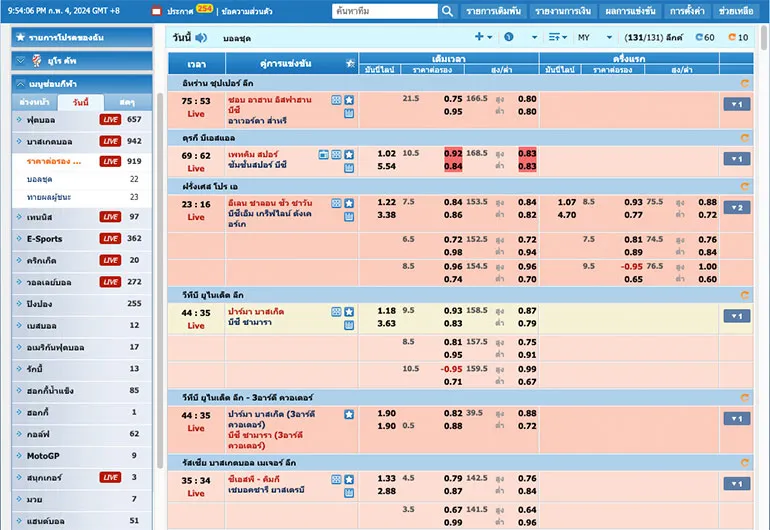Click the search magnifier icon

point(447,11)
